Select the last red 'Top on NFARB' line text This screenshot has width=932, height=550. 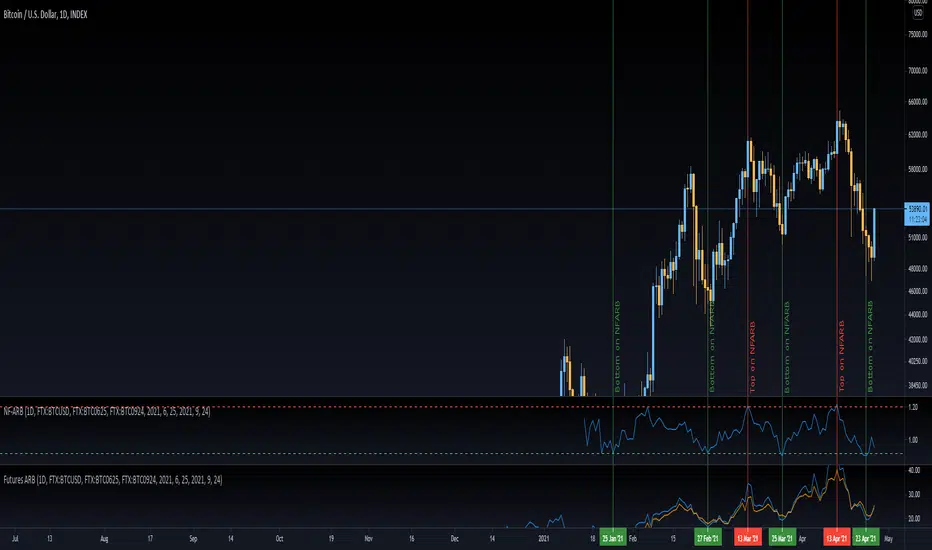coord(842,356)
